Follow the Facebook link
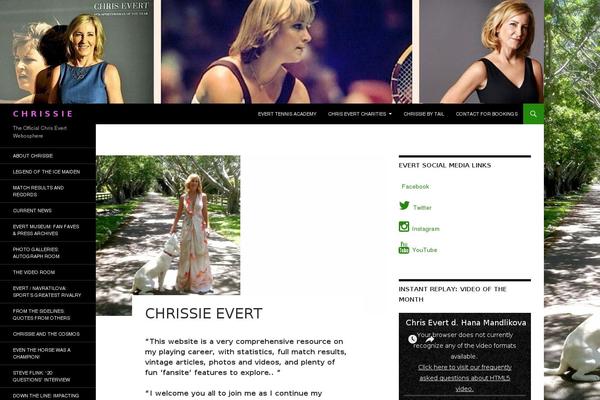Screen dimensions: 600x400 tap(415, 186)
